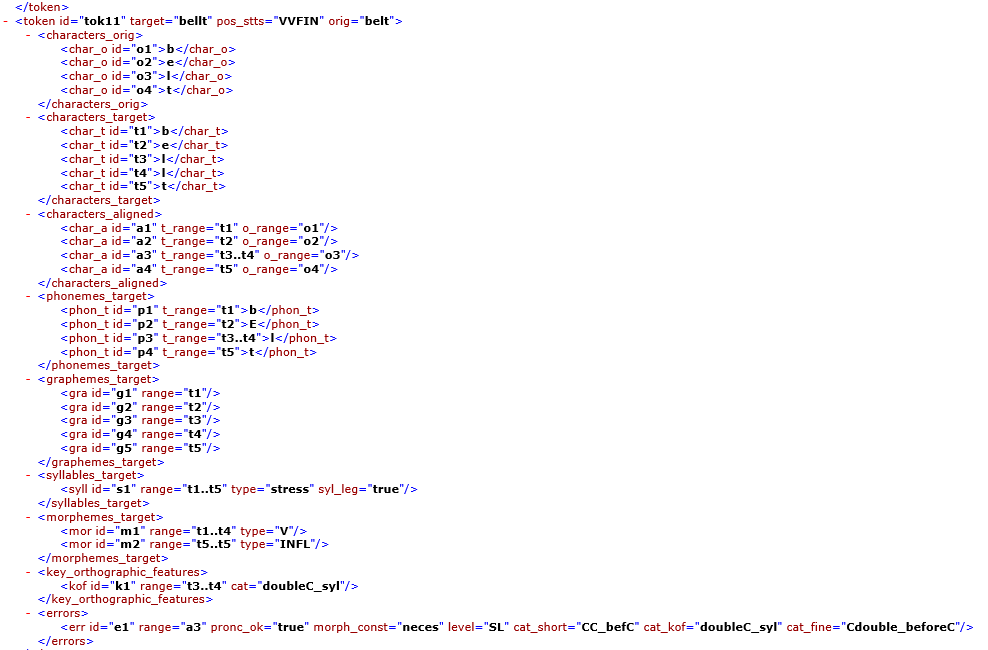Click the cat_fine value Cdouble_beforeC

(906, 627)
